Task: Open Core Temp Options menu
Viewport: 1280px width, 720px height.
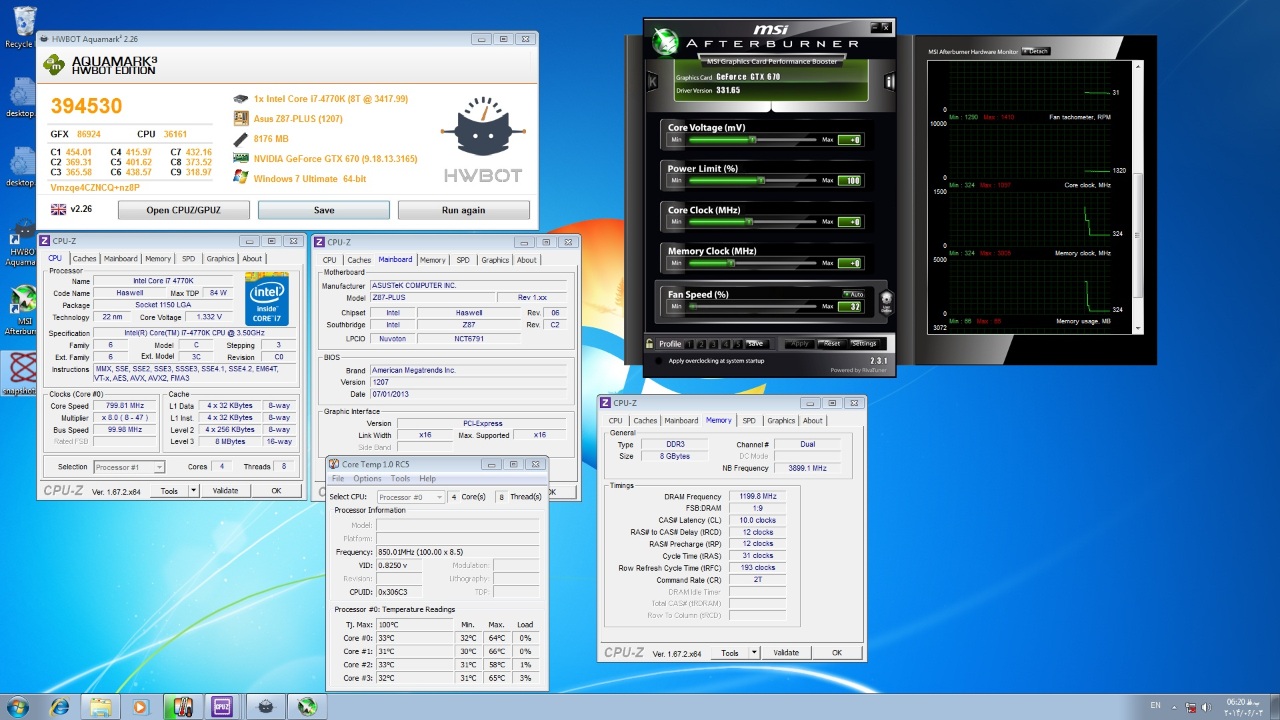Action: pos(367,479)
